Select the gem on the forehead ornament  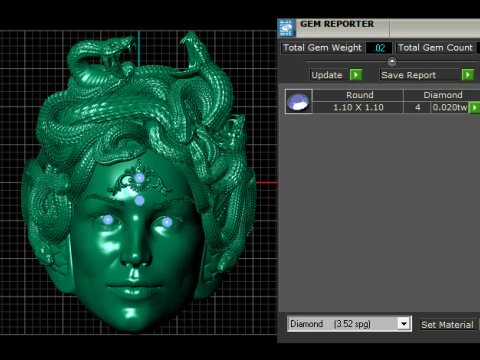click(x=139, y=178)
